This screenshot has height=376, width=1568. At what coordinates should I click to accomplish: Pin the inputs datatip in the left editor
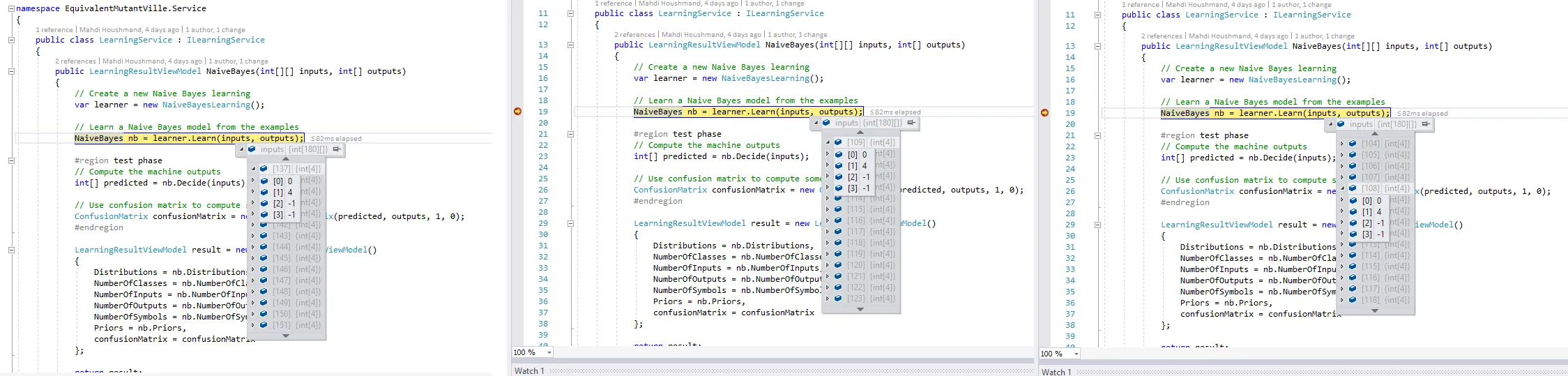click(x=336, y=149)
